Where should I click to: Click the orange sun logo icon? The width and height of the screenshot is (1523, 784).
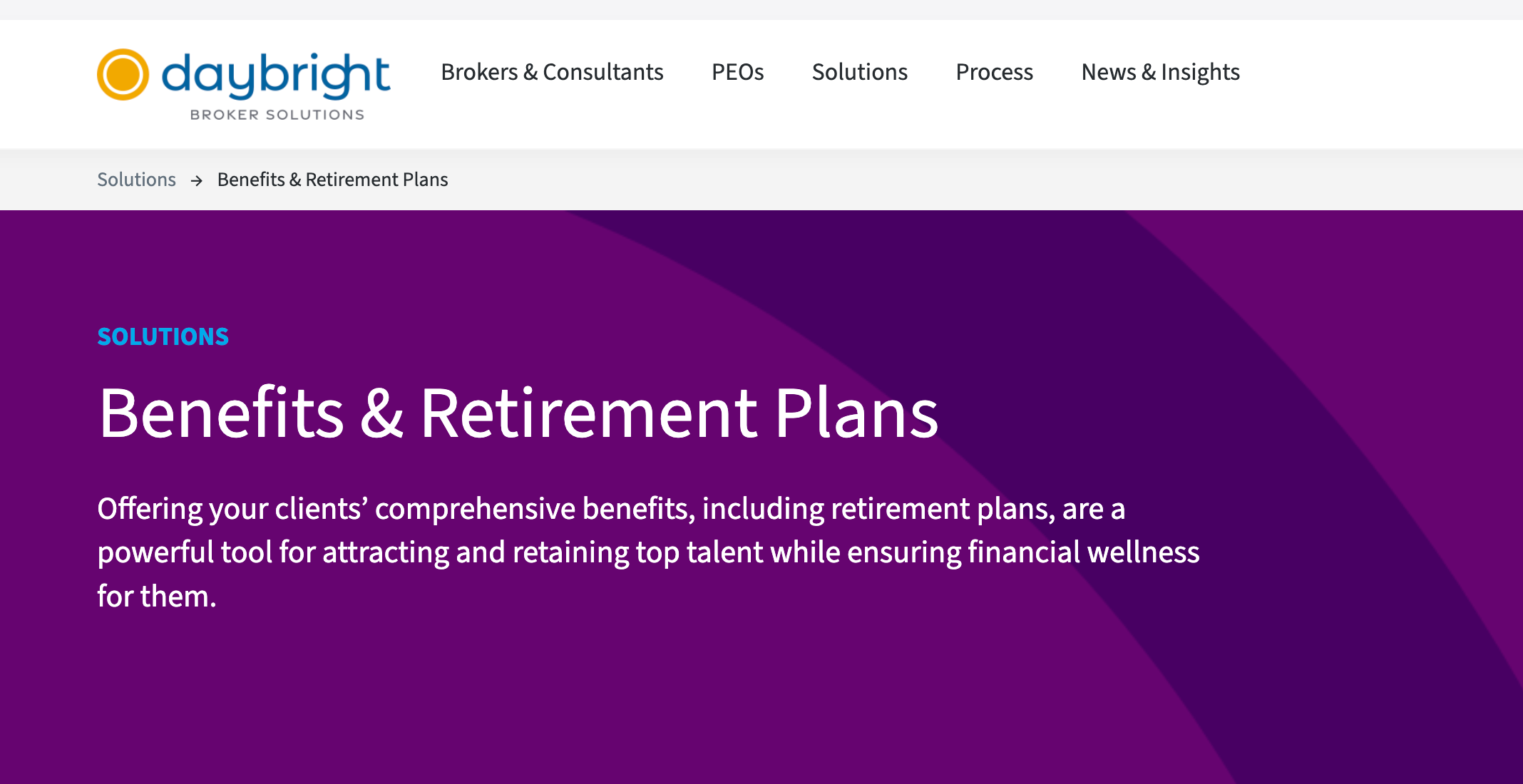coord(123,75)
